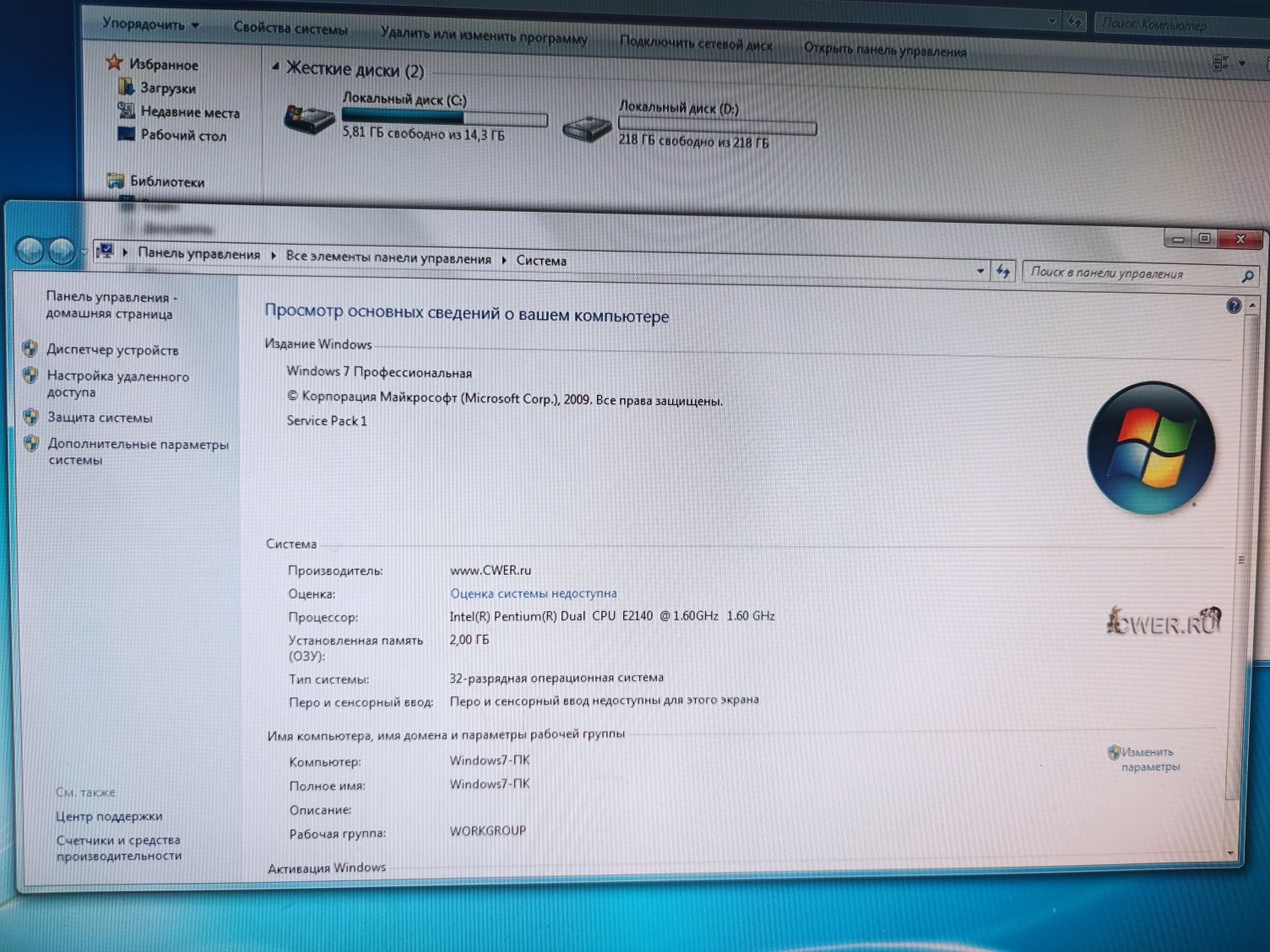Click shield icon next to Дополнительные параметры системы
Image resolution: width=1270 pixels, height=952 pixels.
click(32, 443)
